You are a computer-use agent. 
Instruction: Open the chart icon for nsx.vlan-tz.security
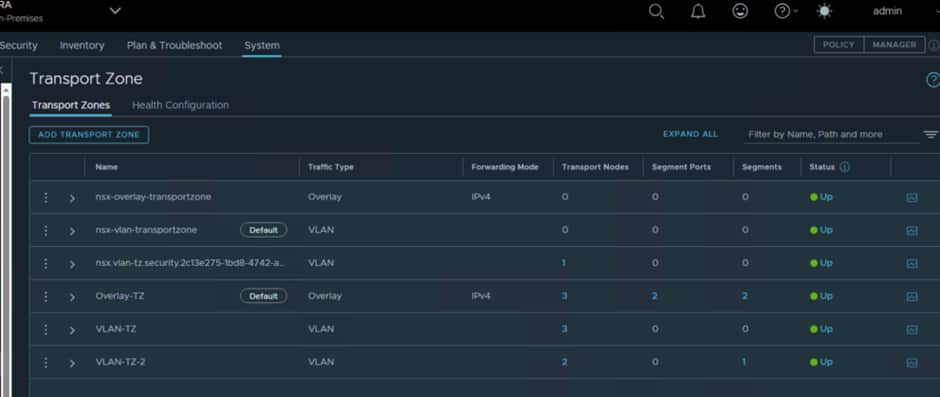(x=912, y=263)
